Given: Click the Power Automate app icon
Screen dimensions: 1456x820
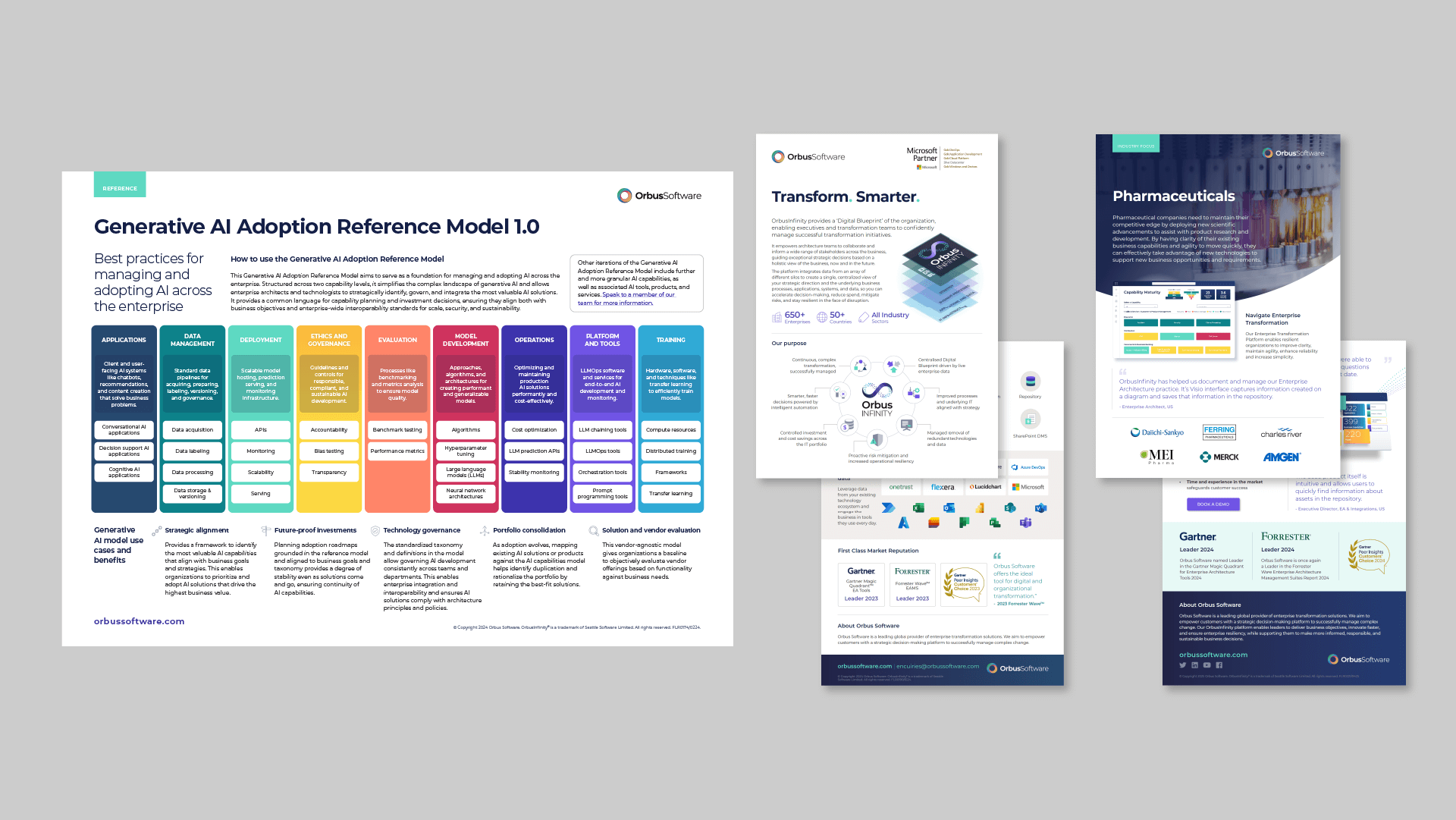Looking at the screenshot, I should click(888, 507).
